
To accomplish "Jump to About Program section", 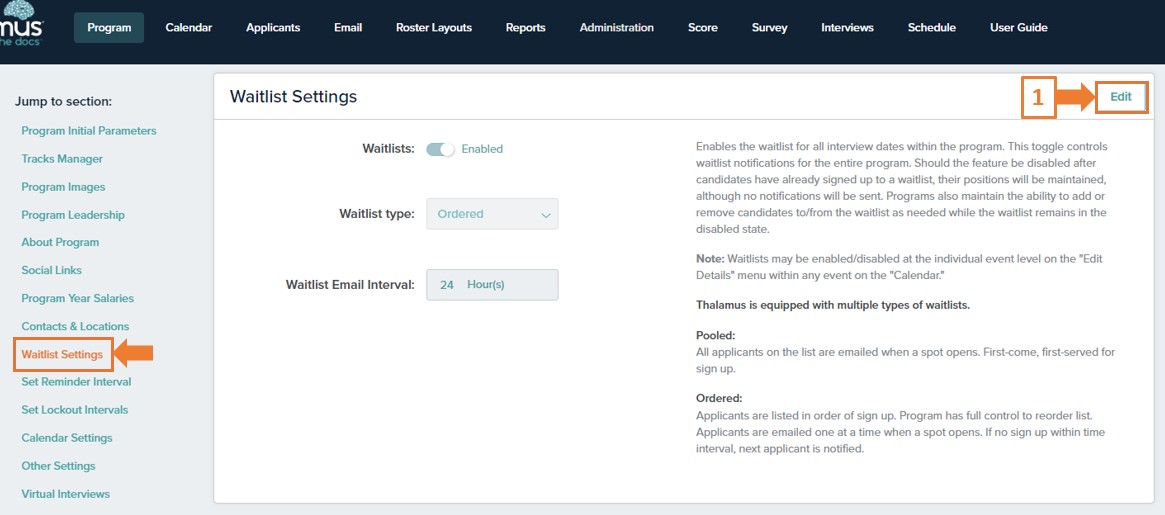I will point(60,242).
